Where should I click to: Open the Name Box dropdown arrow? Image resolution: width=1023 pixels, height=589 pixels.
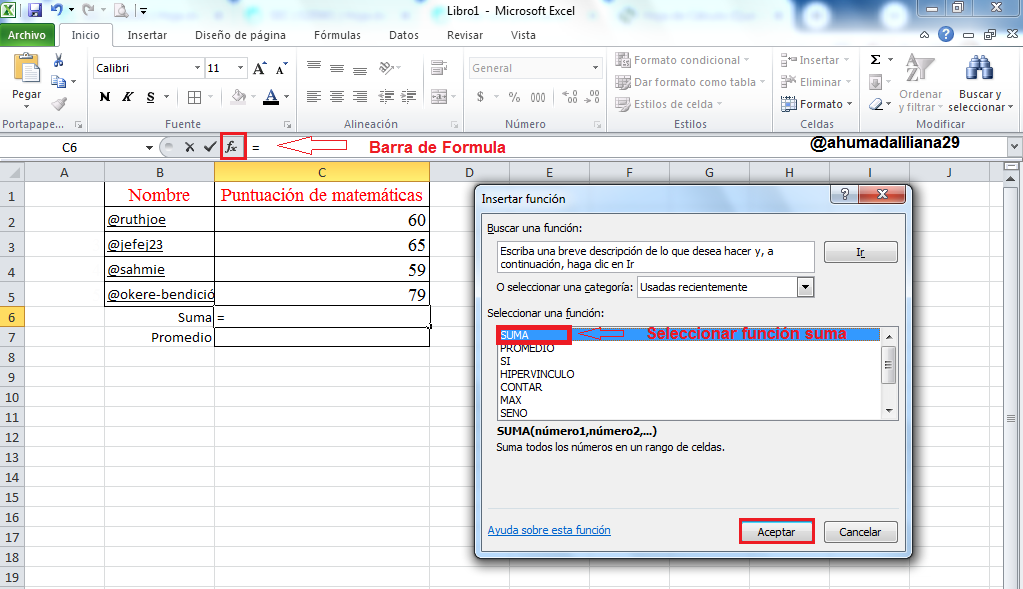coord(149,147)
